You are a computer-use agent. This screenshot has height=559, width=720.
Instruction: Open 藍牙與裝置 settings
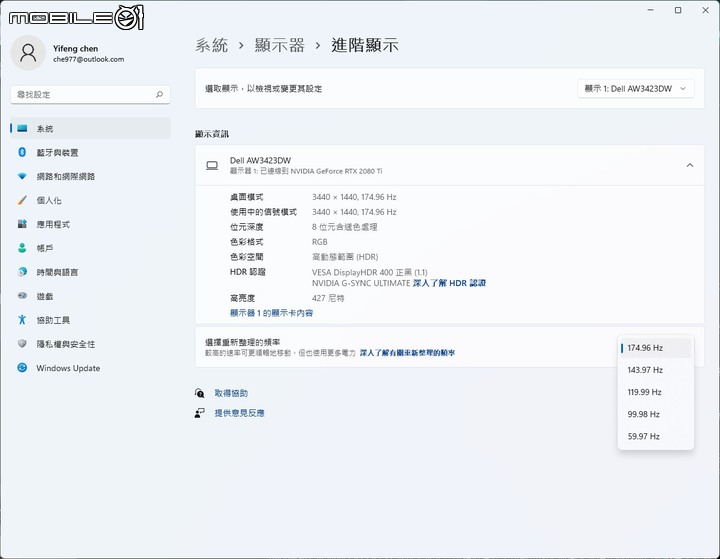click(90, 152)
